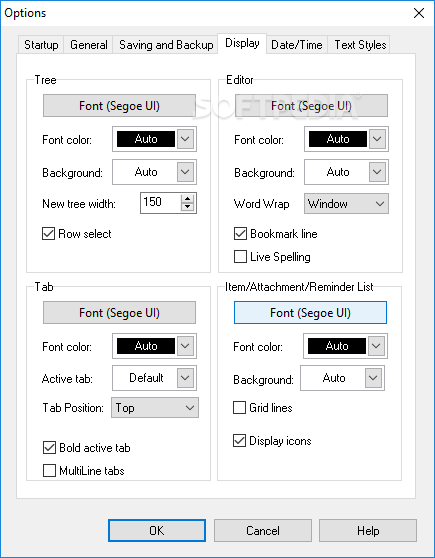435x558 pixels.
Task: Switch to the Text Styles tab
Action: 360,45
